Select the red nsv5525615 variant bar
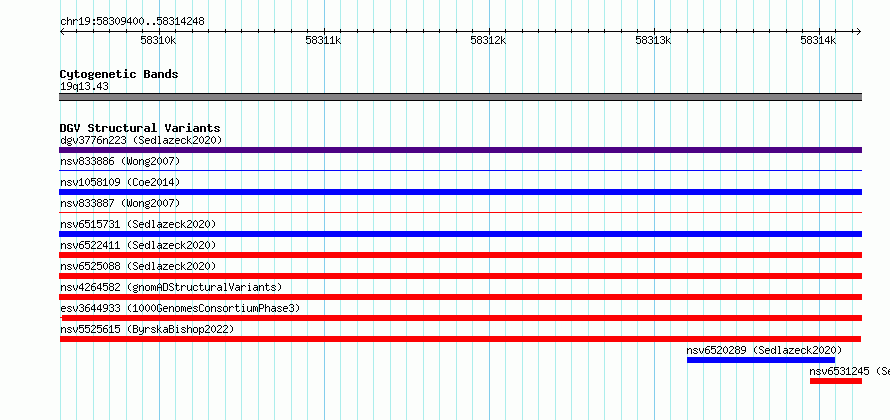Image resolution: width=890 pixels, height=420 pixels. point(460,339)
